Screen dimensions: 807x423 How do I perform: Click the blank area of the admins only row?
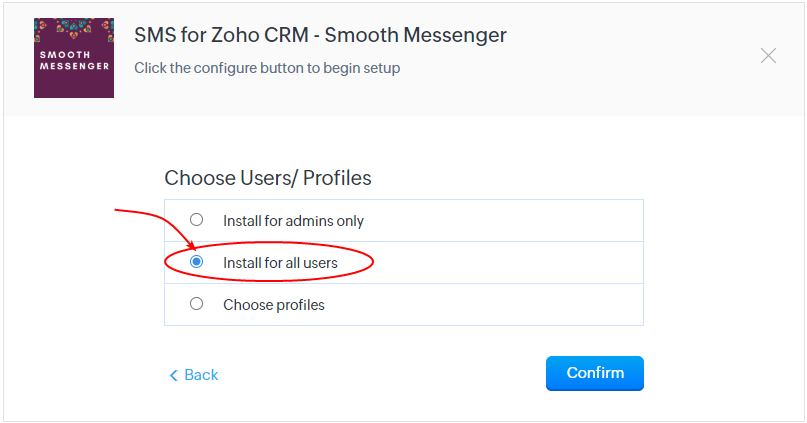coord(502,221)
